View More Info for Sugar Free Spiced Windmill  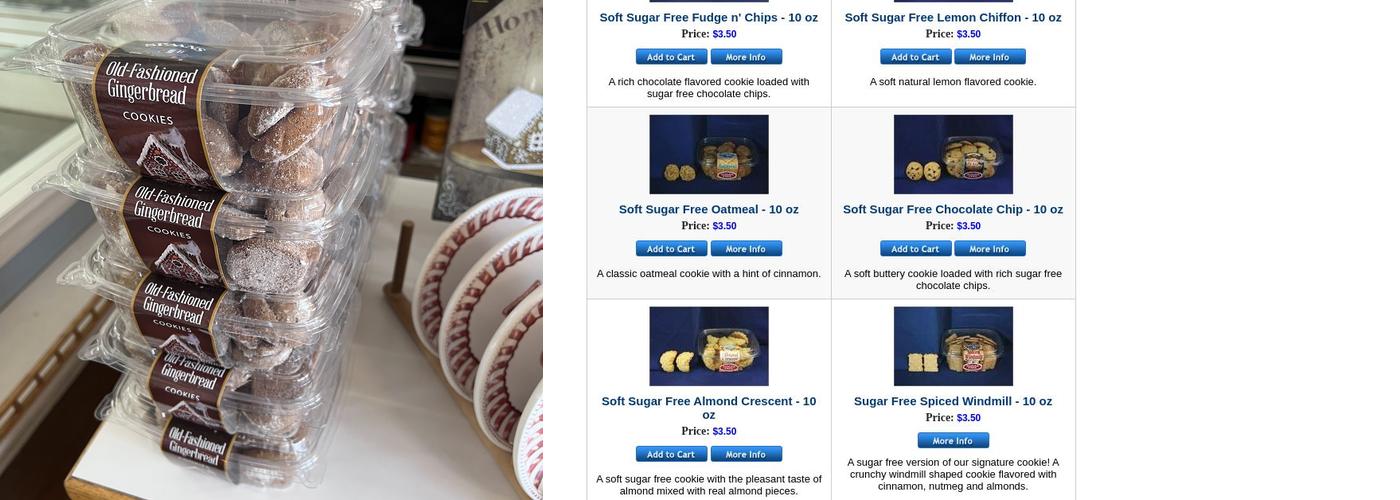pyautogui.click(x=953, y=441)
